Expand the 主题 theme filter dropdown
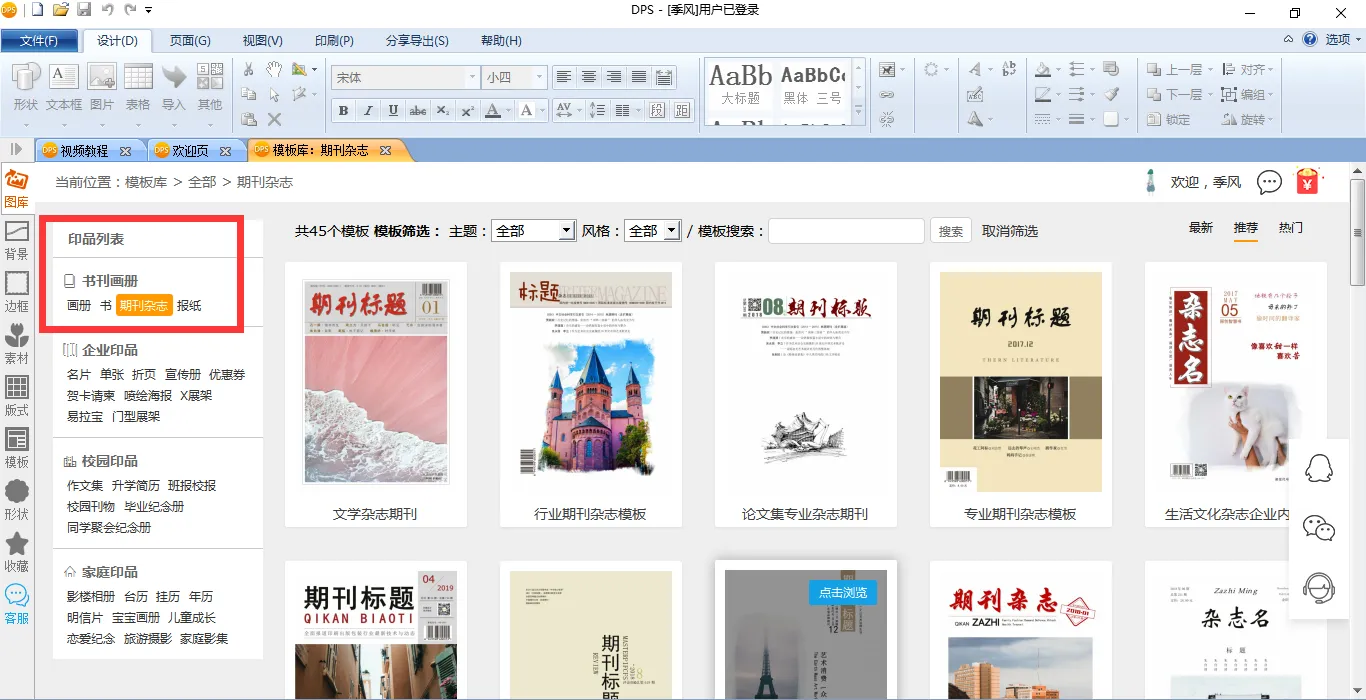 click(566, 231)
